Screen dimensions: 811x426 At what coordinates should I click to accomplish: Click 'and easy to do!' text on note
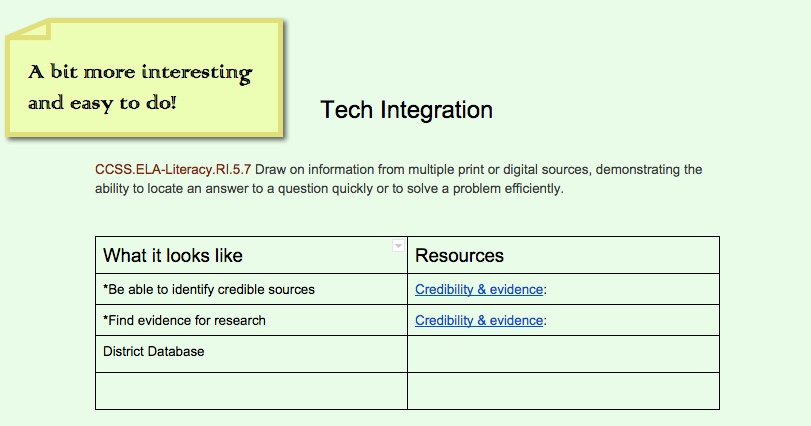[102, 102]
